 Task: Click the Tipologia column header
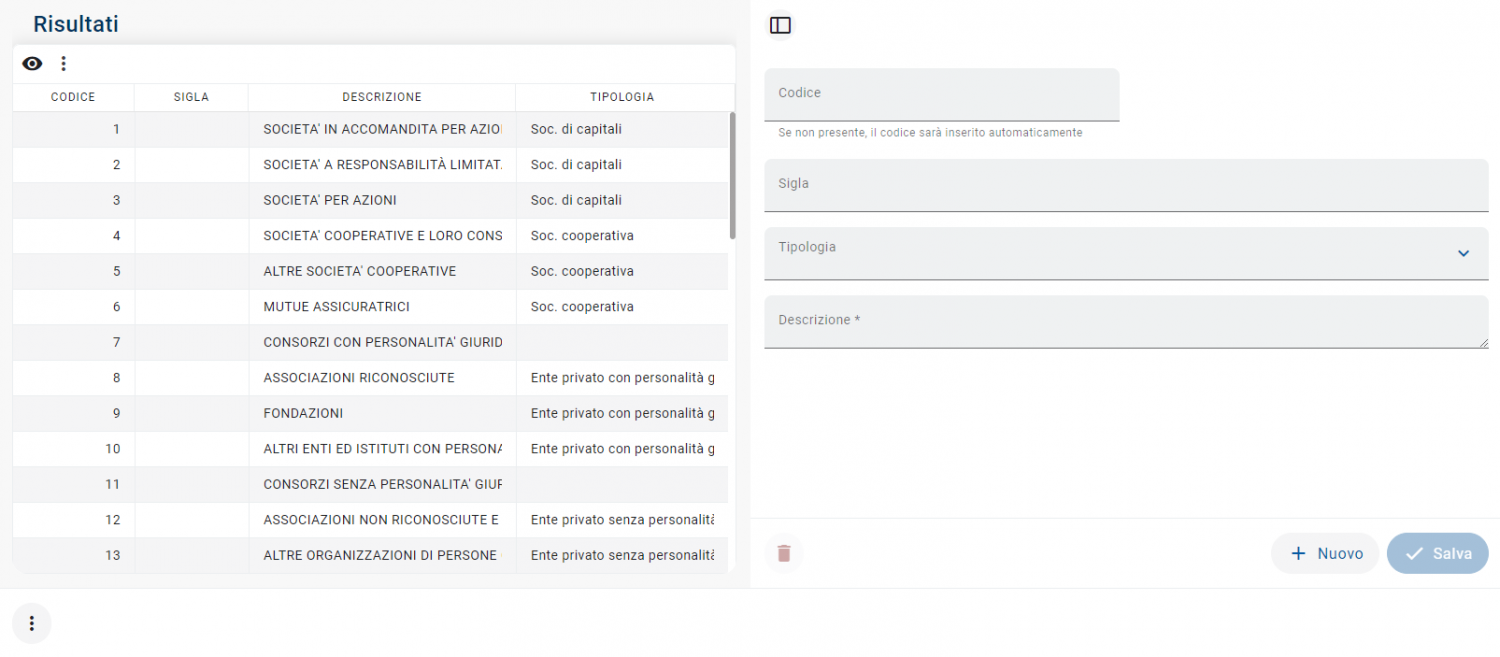pos(622,97)
